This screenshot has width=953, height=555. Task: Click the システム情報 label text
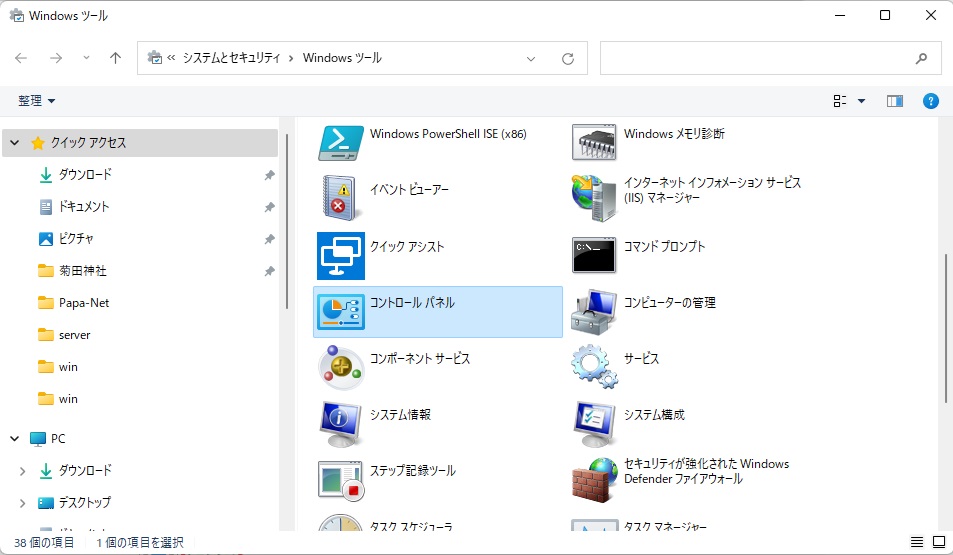point(401,415)
